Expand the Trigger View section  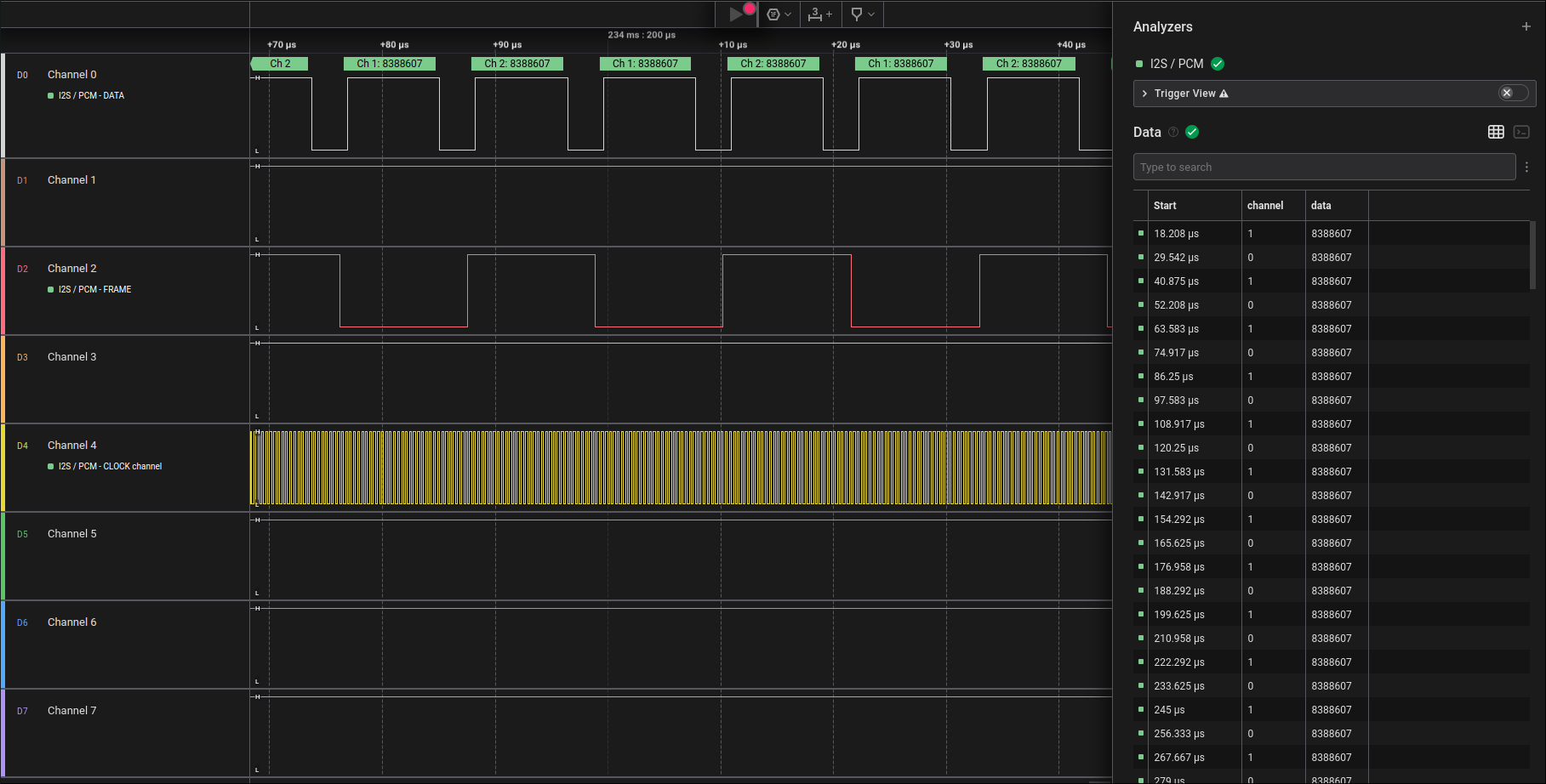point(1145,94)
